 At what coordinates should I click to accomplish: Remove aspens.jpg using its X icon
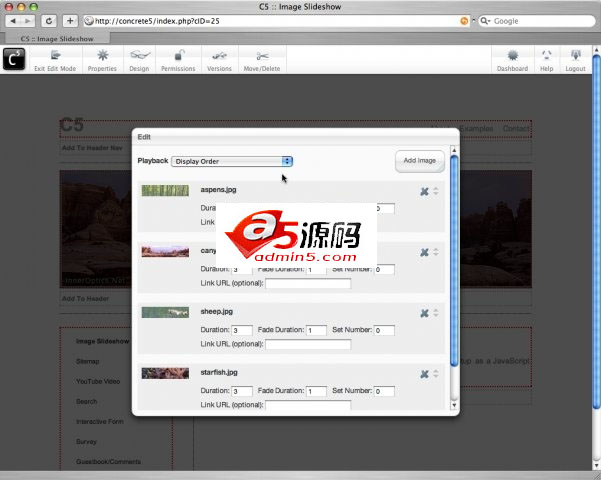[424, 191]
